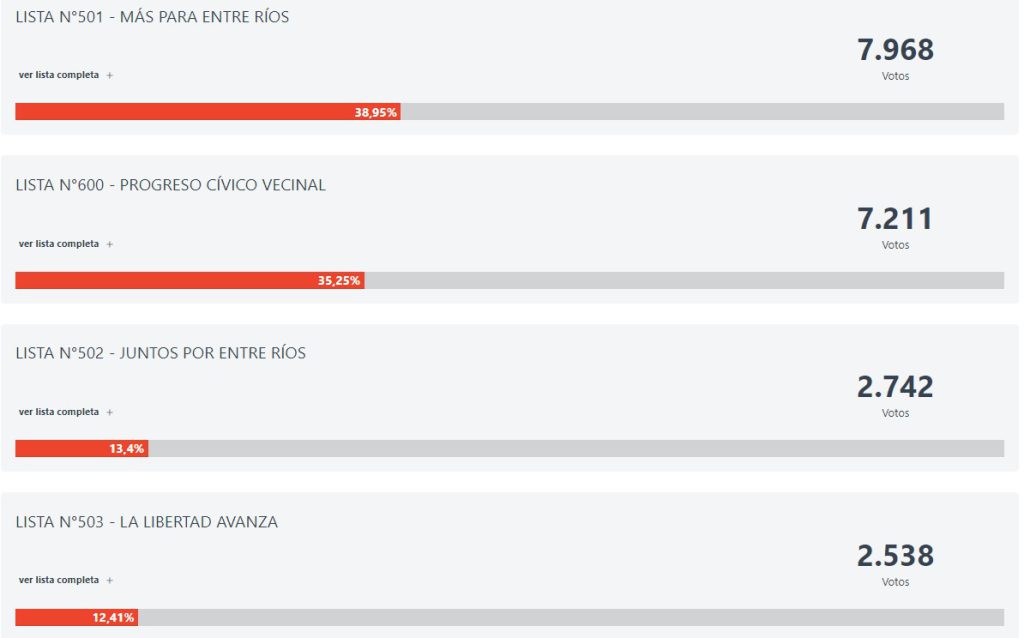Click the 2.538 votes count

point(895,556)
